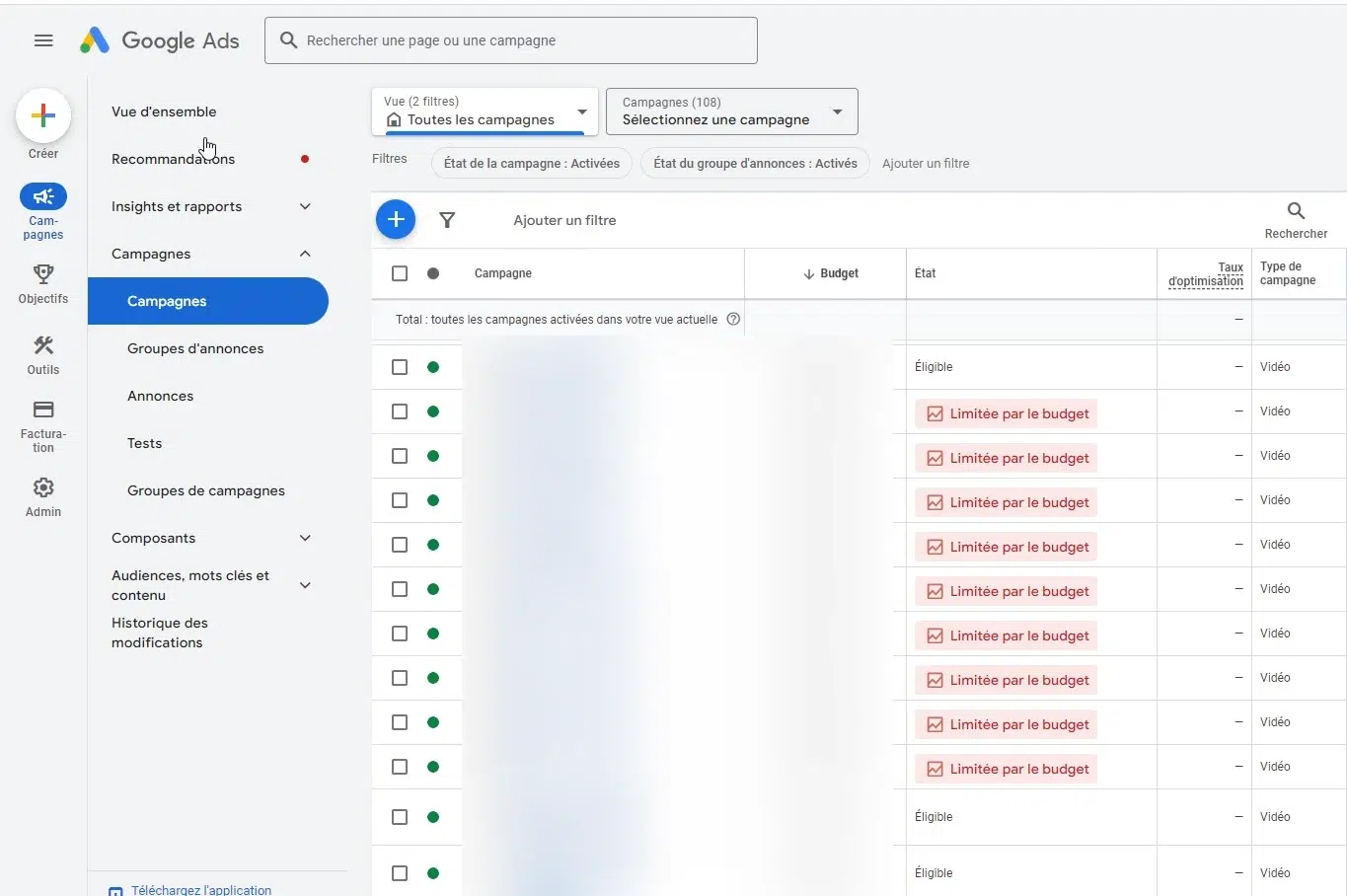
Task: Click the État column header
Action: coord(925,273)
